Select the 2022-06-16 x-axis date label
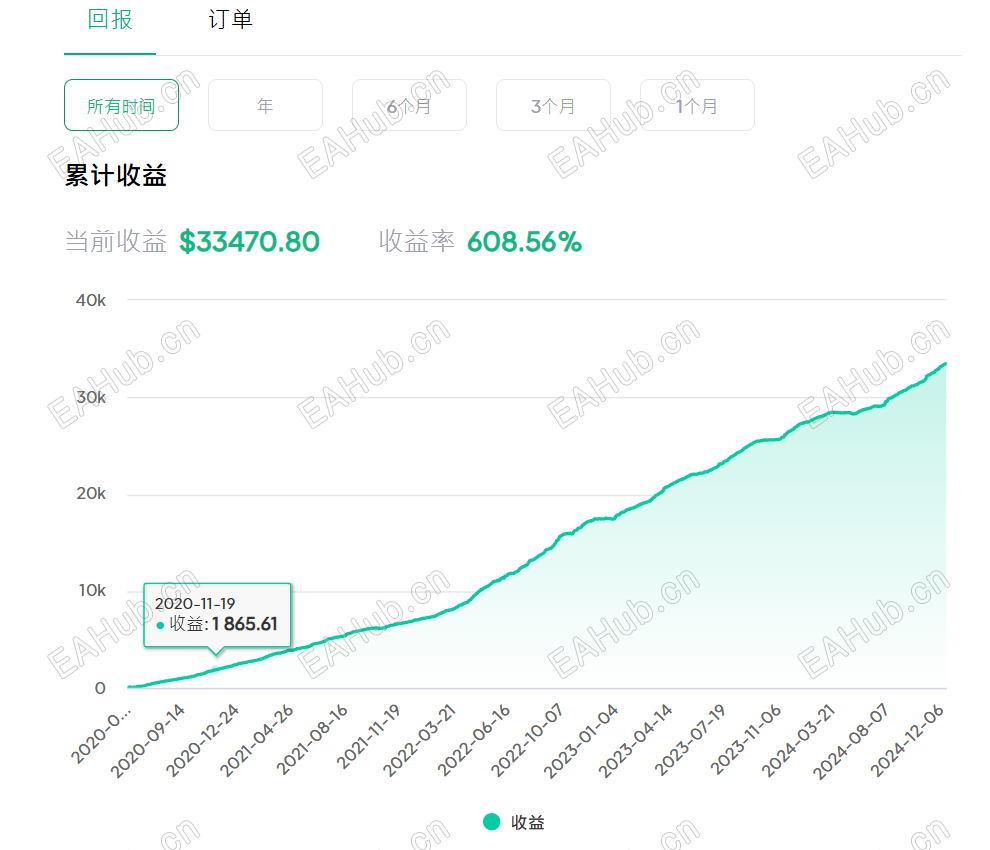Image resolution: width=990 pixels, height=850 pixels. [x=480, y=740]
